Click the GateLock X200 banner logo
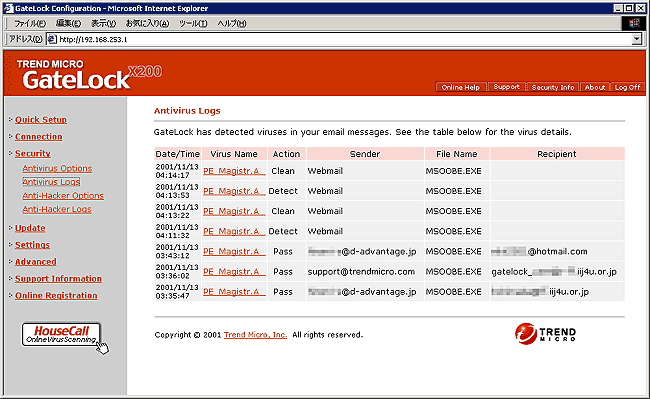Screen dimensions: 650x399 89,75
